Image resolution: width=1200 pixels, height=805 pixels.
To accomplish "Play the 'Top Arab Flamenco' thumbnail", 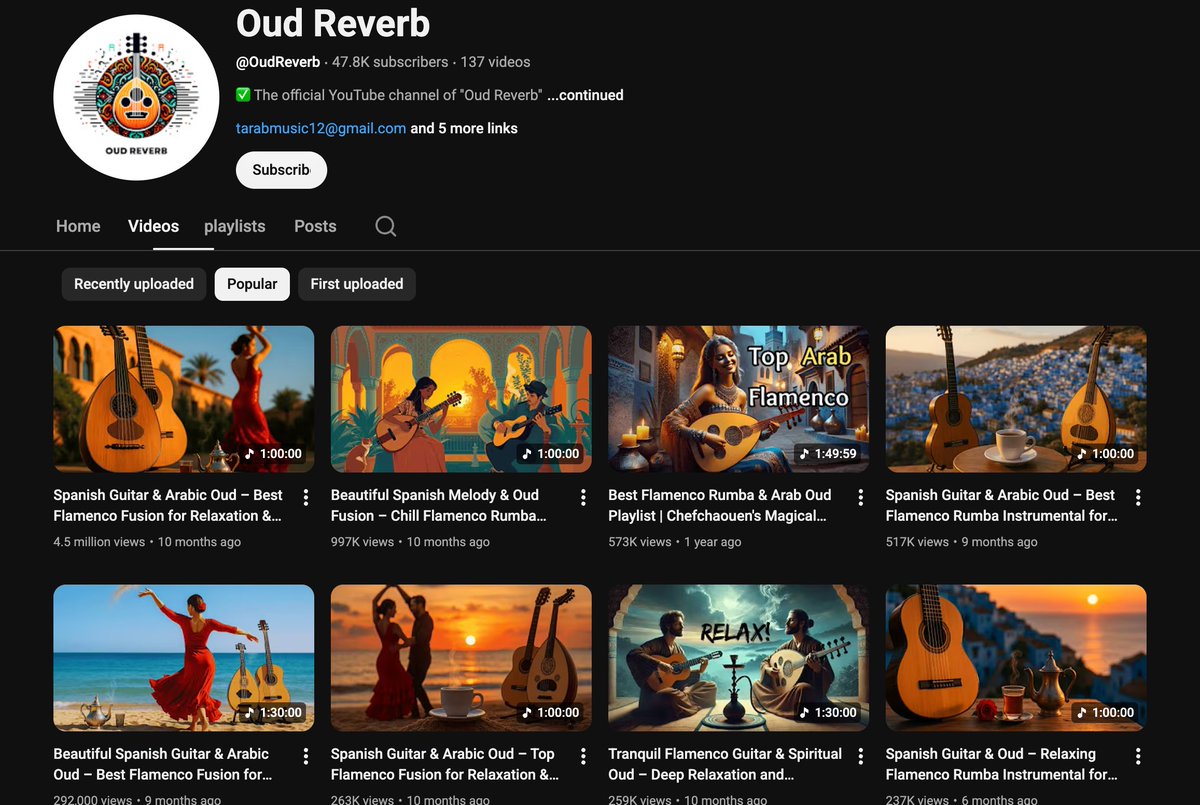I will coord(738,399).
